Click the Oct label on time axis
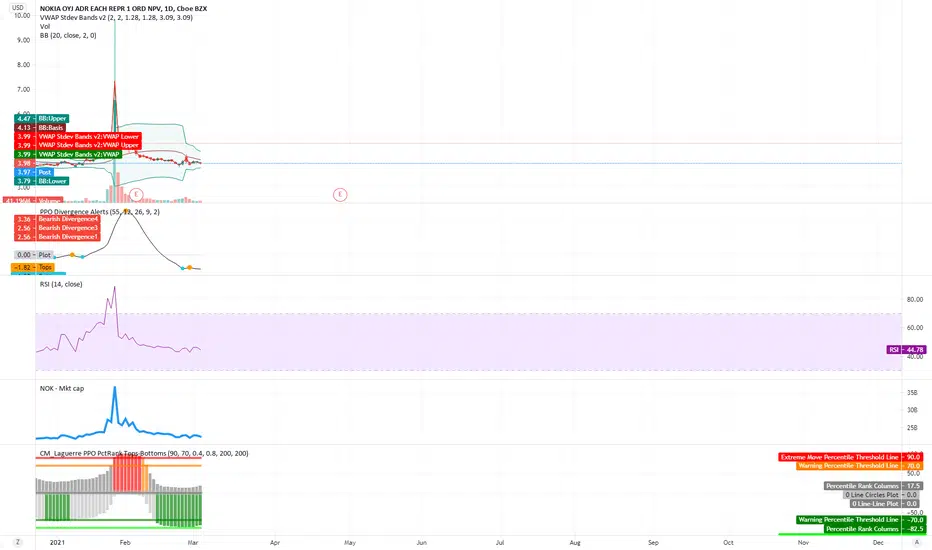This screenshot has width=932, height=550. pyautogui.click(x=728, y=542)
